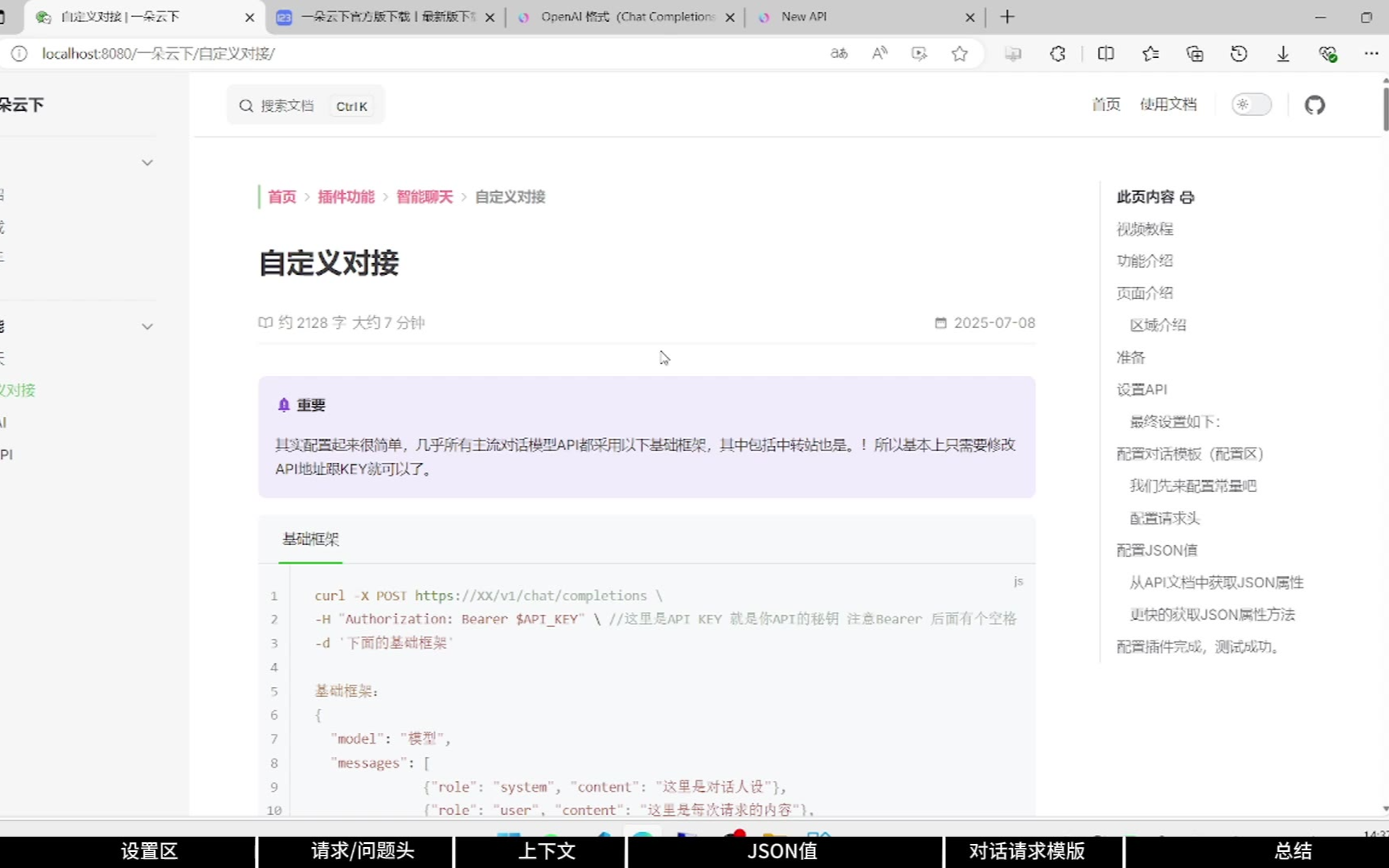Click the "model": "模型" code line
Viewport: 1389px width, 868px height.
(x=391, y=739)
